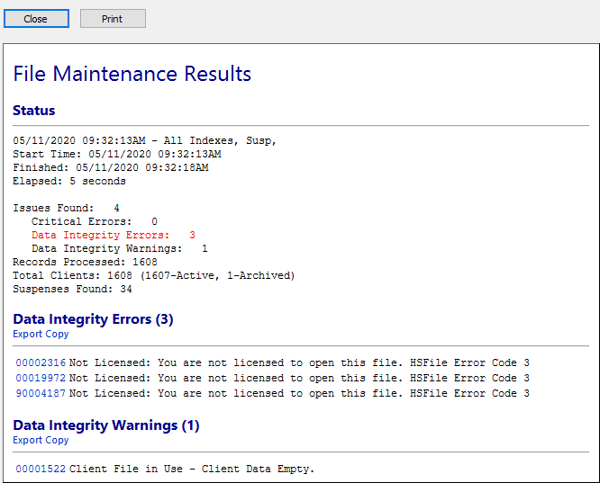
Task: Click the Data Integrity Warnings (1) heading
Action: pyautogui.click(x=106, y=425)
